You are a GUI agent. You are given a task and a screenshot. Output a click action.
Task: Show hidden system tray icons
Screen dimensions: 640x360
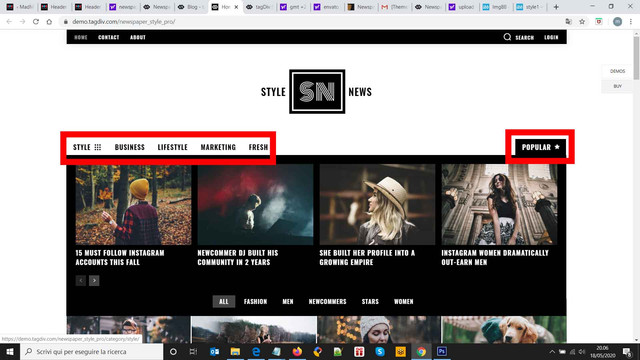(x=552, y=351)
